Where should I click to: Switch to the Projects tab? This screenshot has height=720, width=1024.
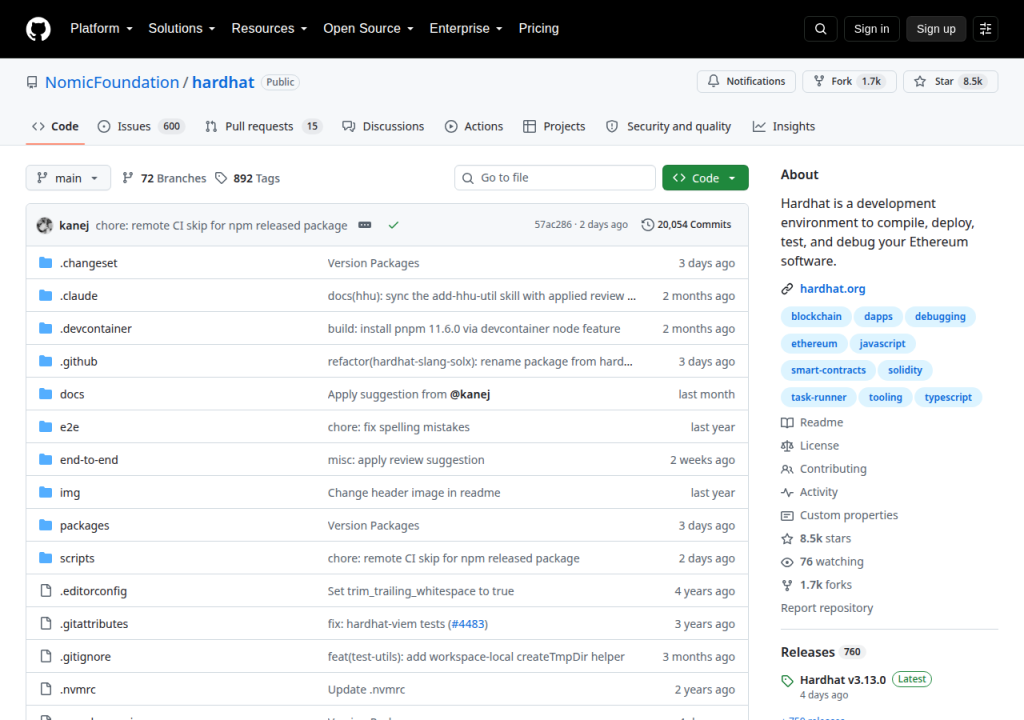click(x=554, y=126)
